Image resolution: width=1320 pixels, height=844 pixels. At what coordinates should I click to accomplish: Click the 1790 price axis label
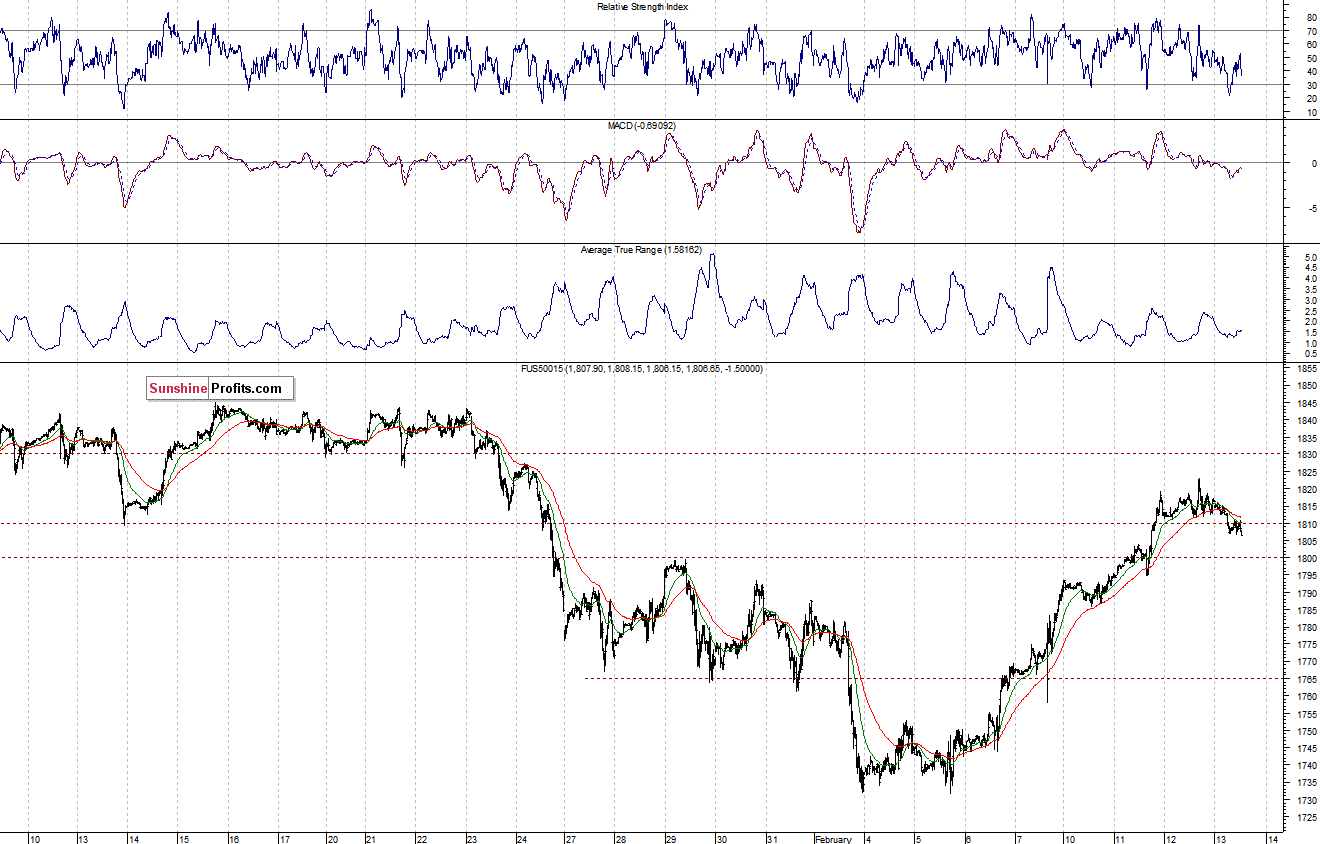(x=1306, y=593)
